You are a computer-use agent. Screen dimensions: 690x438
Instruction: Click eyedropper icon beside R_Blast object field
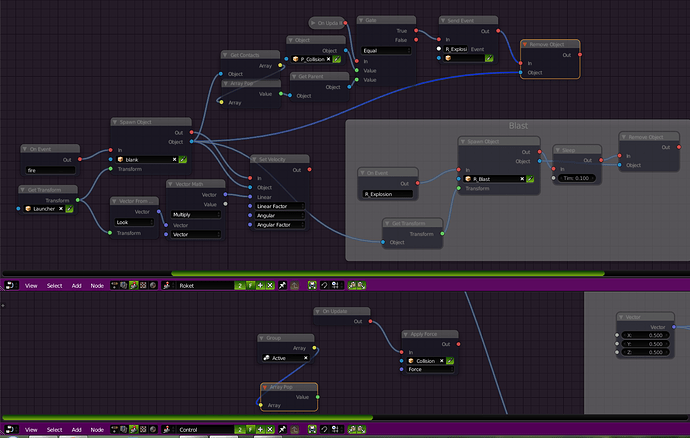pos(530,179)
